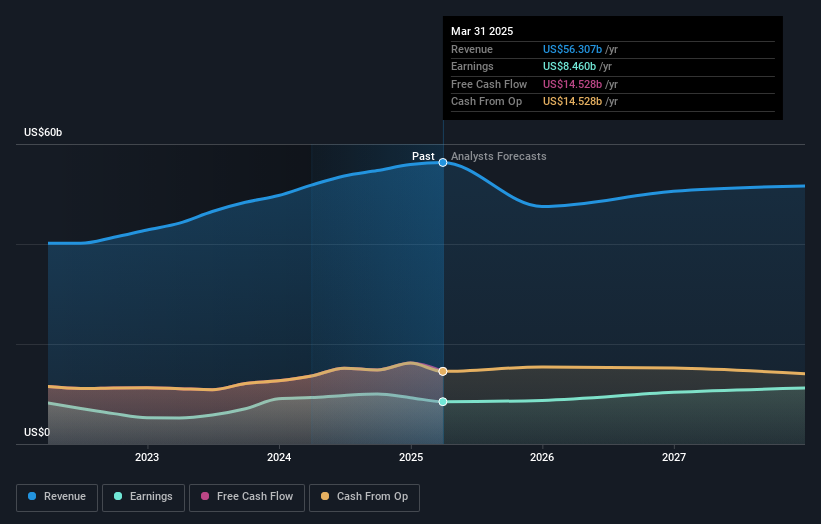Viewport: 821px width, 524px height.
Task: Toggle the Free Cash Flow legend series
Action: [x=247, y=497]
